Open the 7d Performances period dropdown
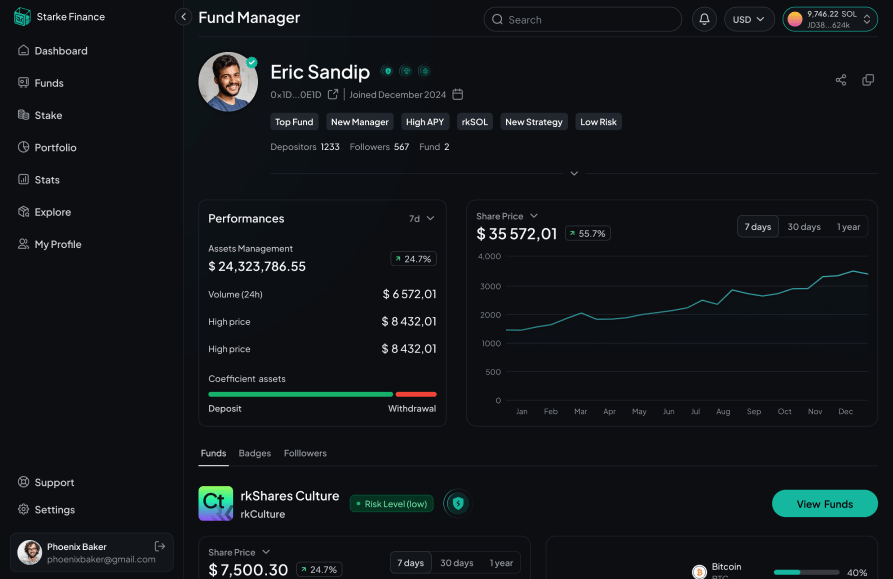This screenshot has height=579, width=893. click(x=421, y=219)
